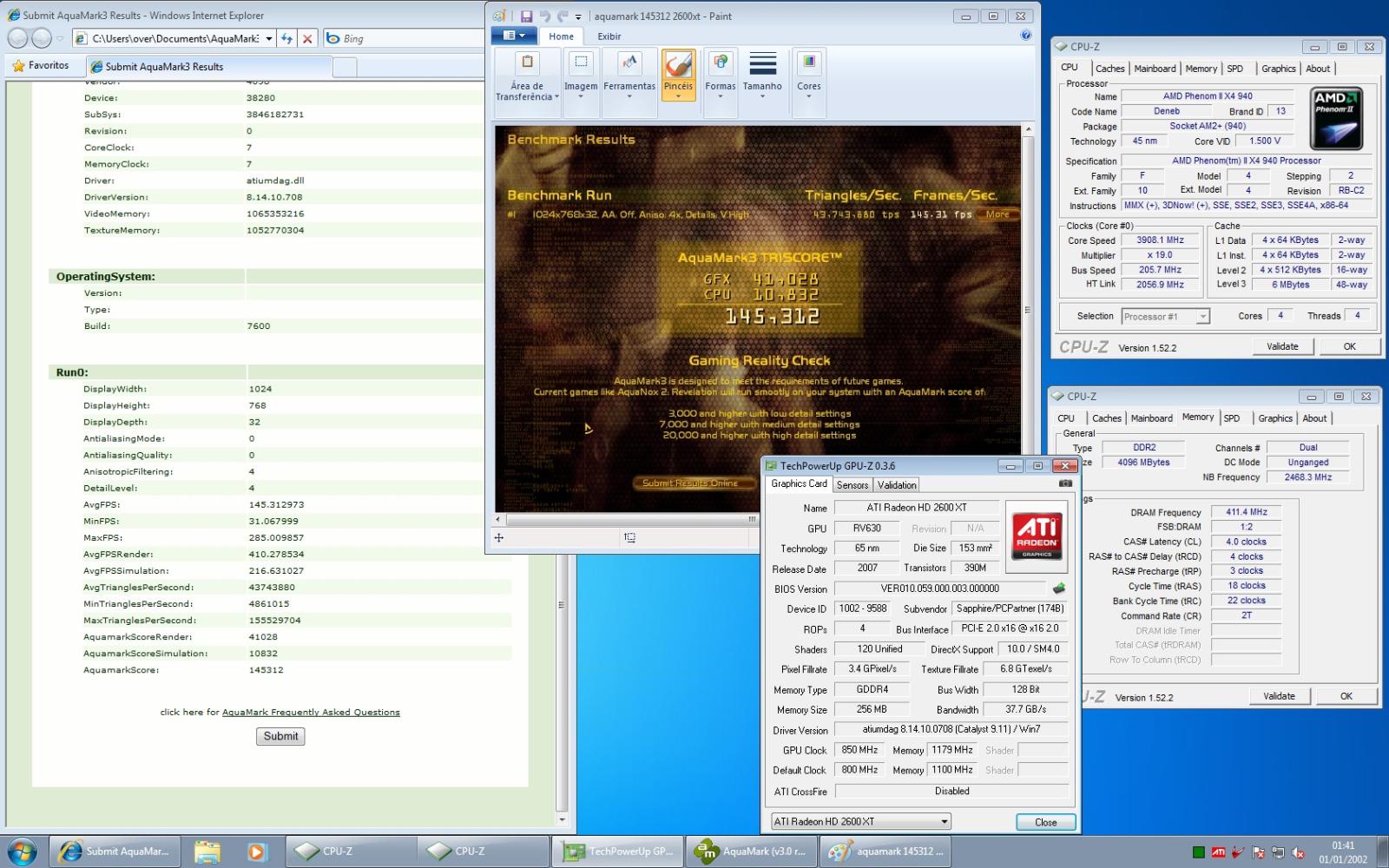Open the AquaMark Frequently Asked Questions link
Screen dimensions: 1389x868
pyautogui.click(x=311, y=712)
